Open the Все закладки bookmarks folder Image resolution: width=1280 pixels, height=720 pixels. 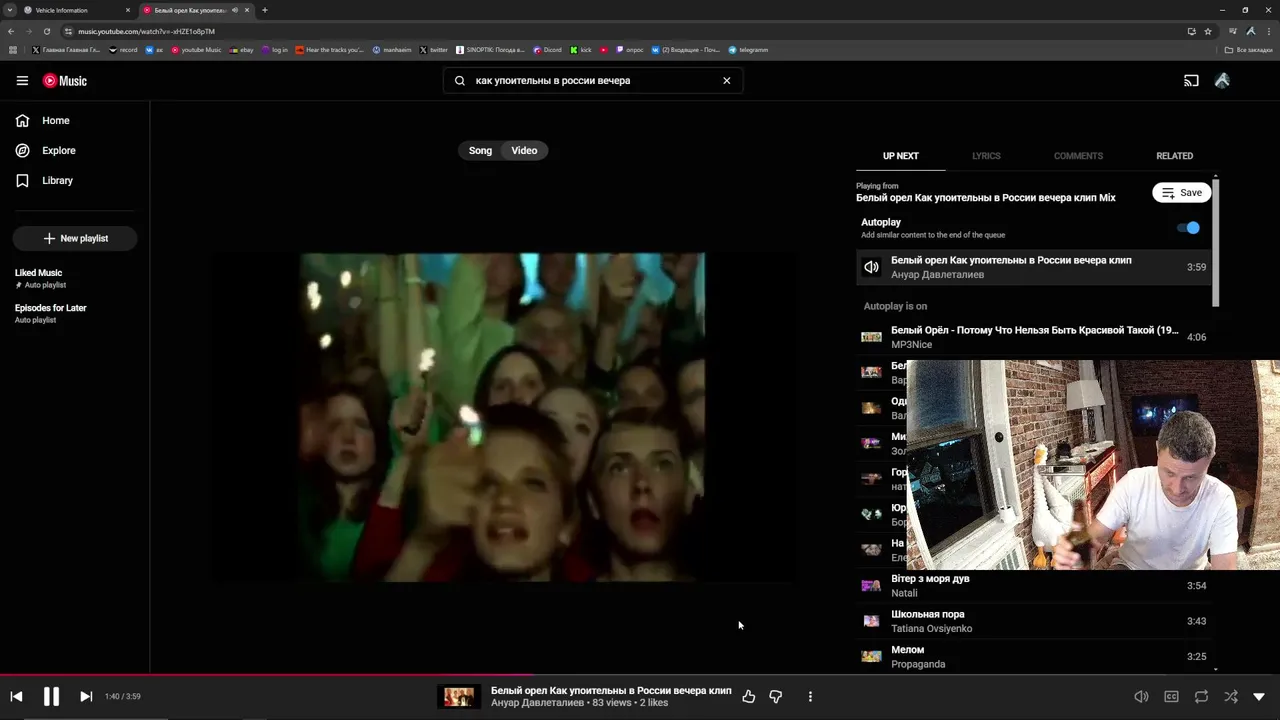click(1248, 50)
